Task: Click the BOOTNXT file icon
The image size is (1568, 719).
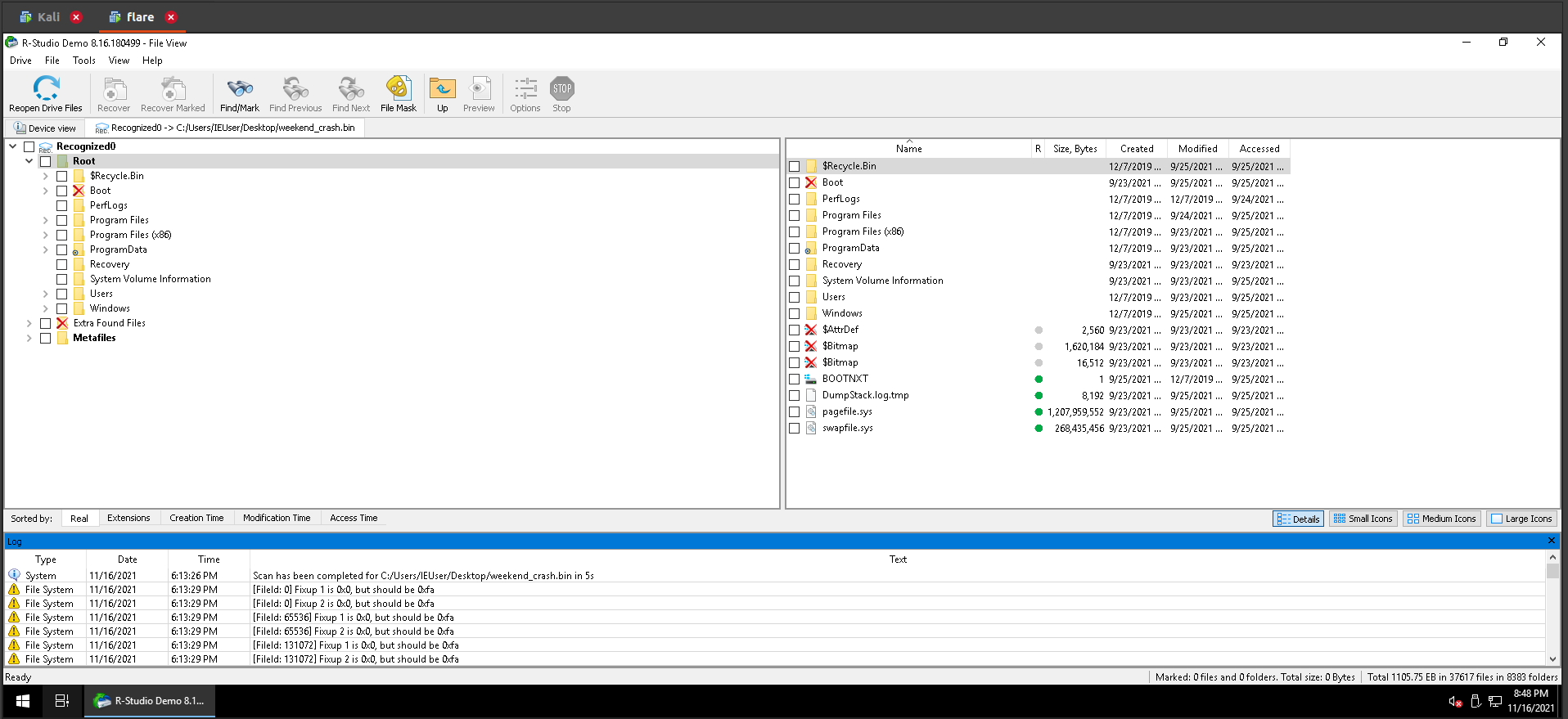Action: (811, 379)
